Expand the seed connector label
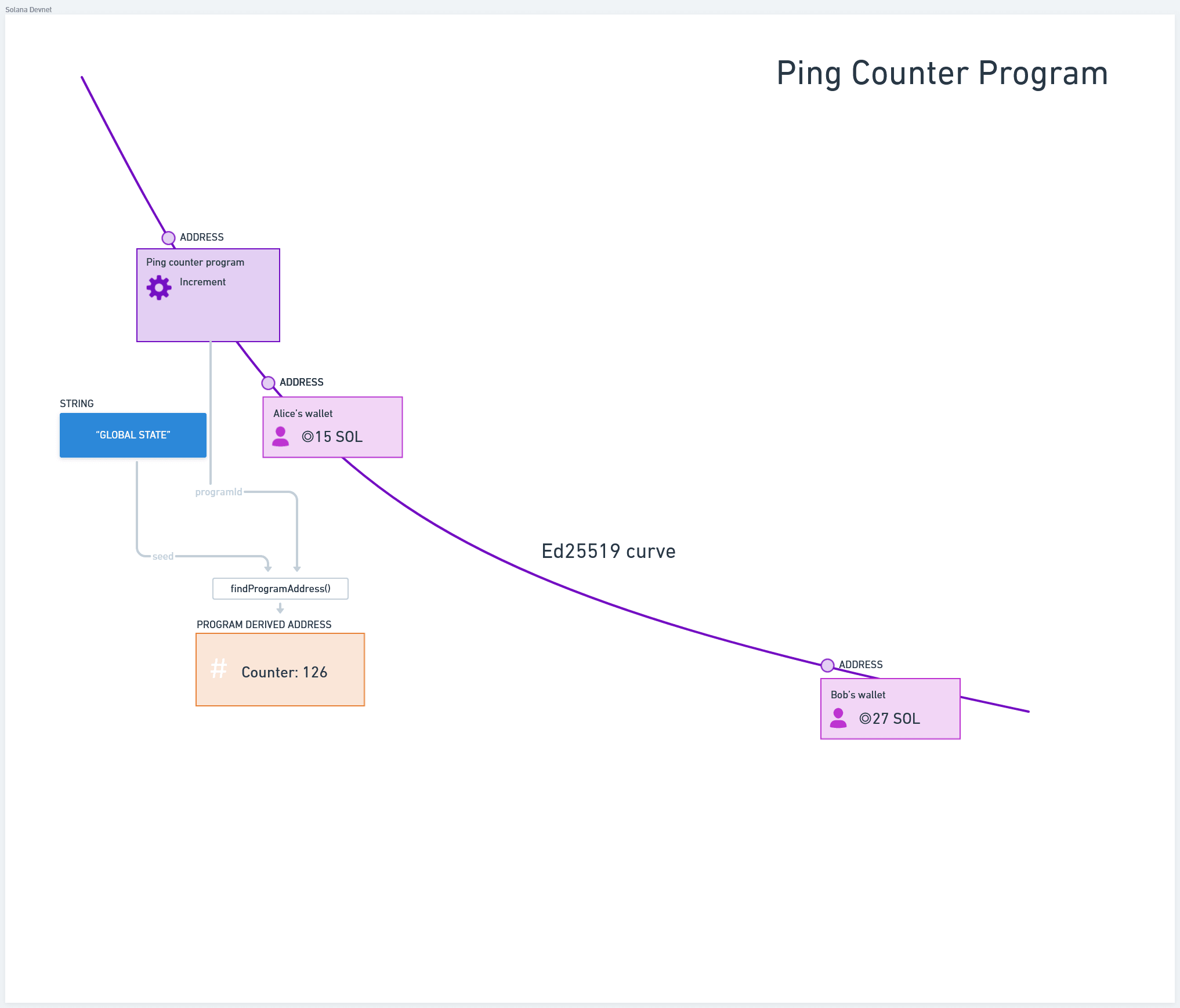The image size is (1180, 1008). pyautogui.click(x=163, y=556)
